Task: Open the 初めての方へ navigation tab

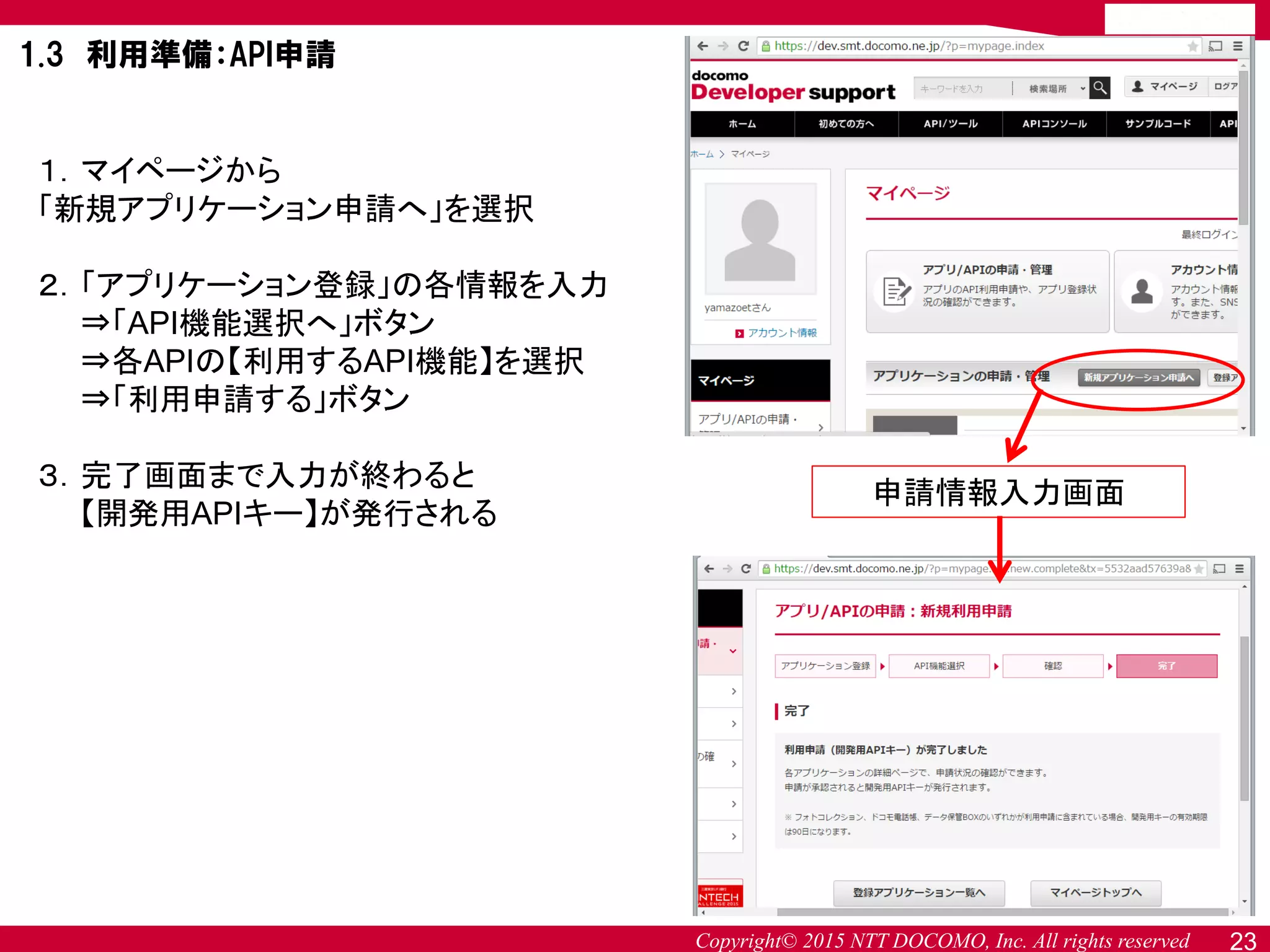Action: click(x=846, y=124)
